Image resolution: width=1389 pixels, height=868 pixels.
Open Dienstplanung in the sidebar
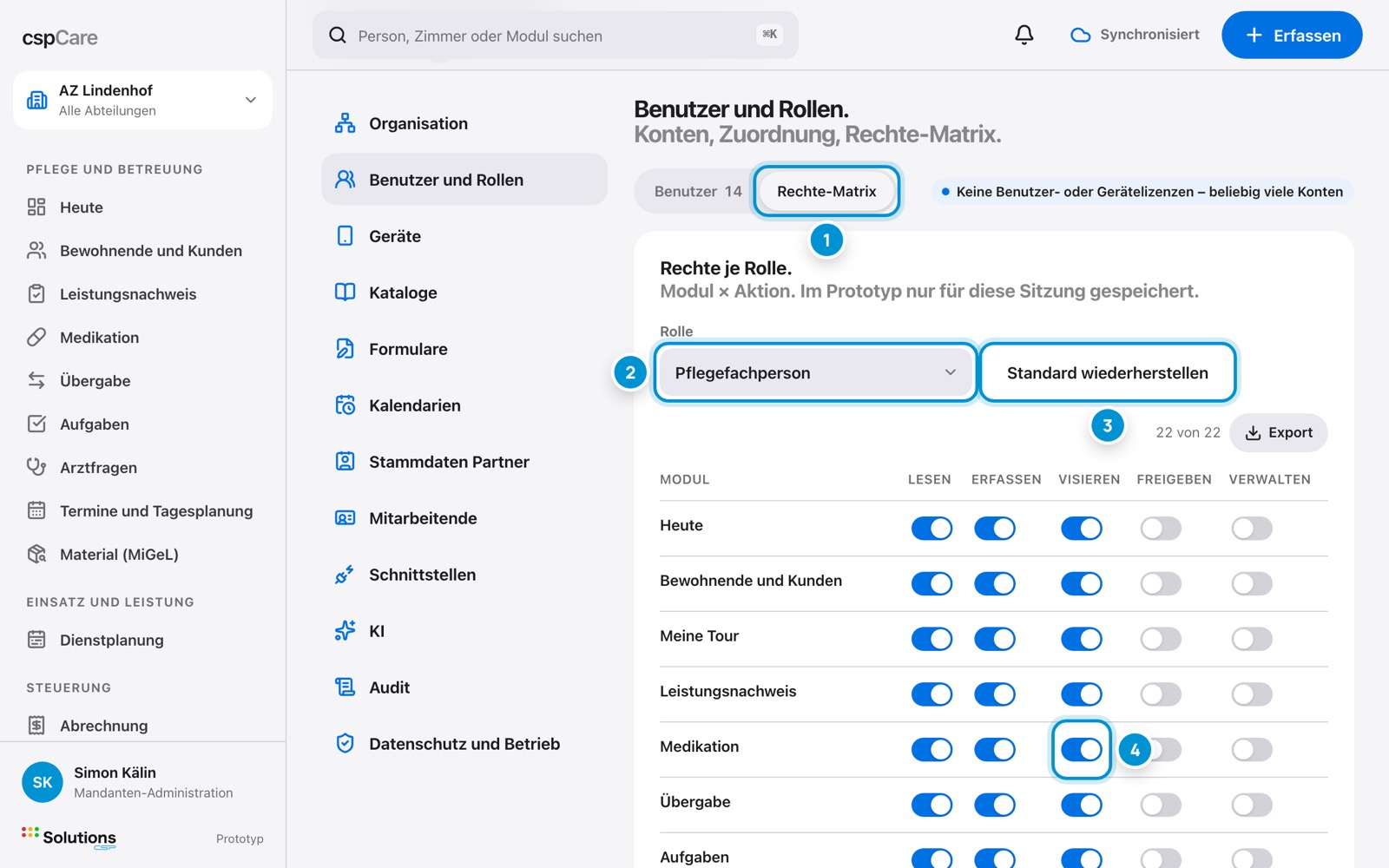tap(111, 640)
